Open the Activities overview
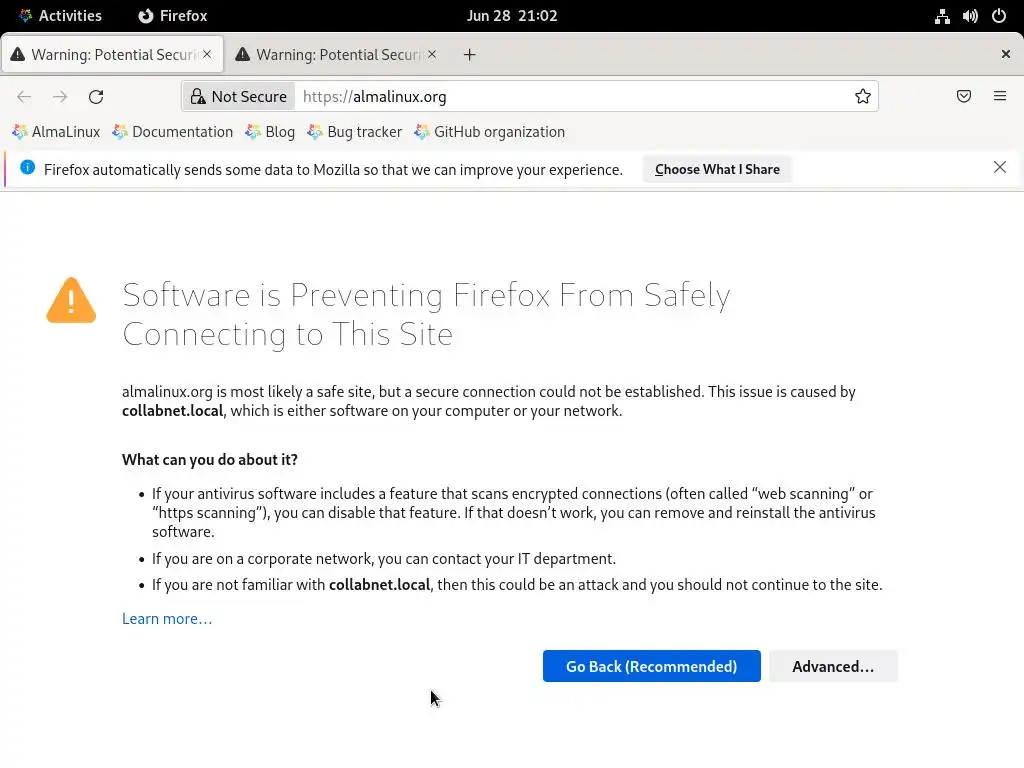Image resolution: width=1024 pixels, height=768 pixels. pyautogui.click(x=60, y=16)
